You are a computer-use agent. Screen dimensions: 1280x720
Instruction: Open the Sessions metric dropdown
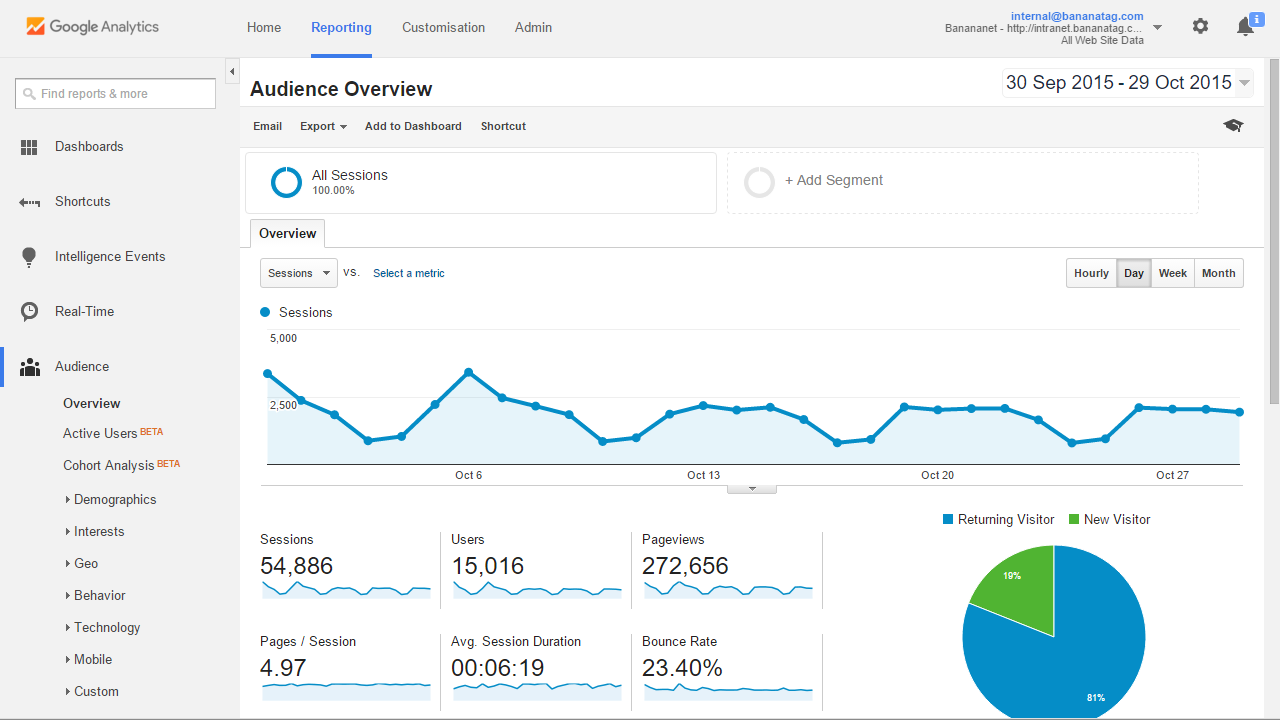(x=298, y=273)
